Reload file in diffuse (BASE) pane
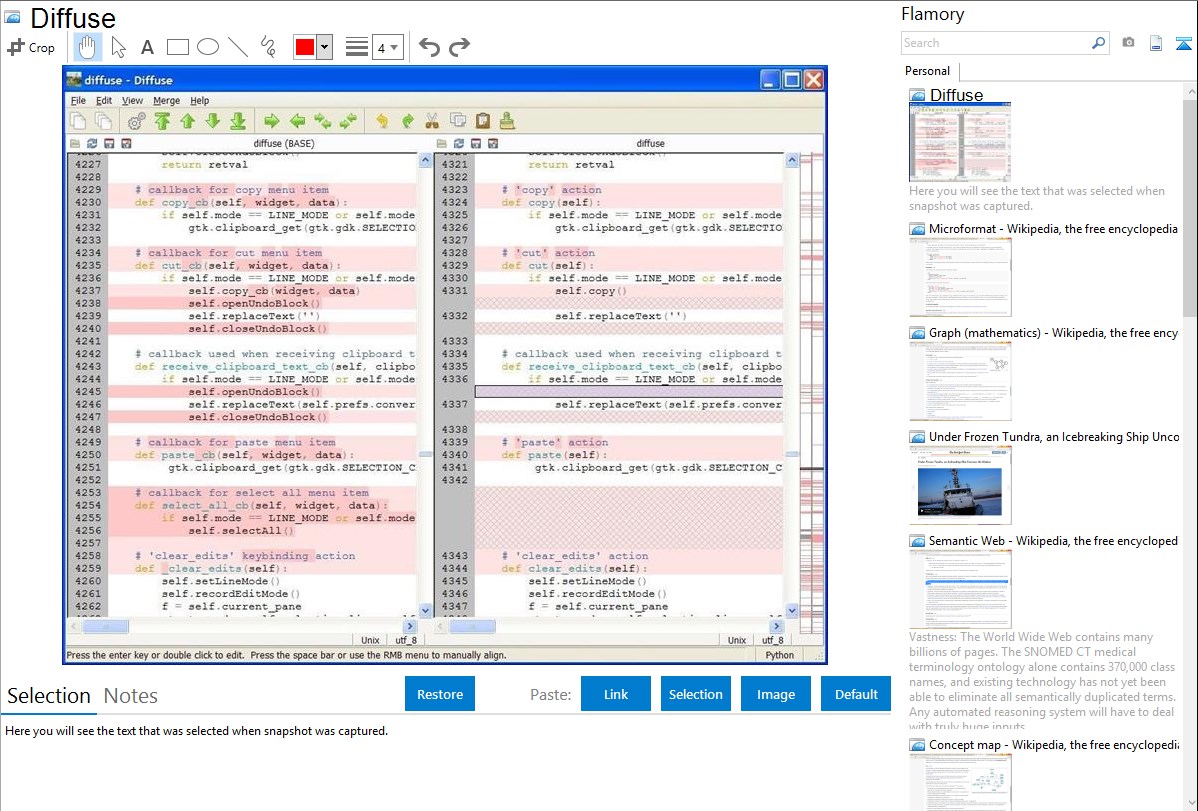The width and height of the screenshot is (1198, 811). (92, 144)
